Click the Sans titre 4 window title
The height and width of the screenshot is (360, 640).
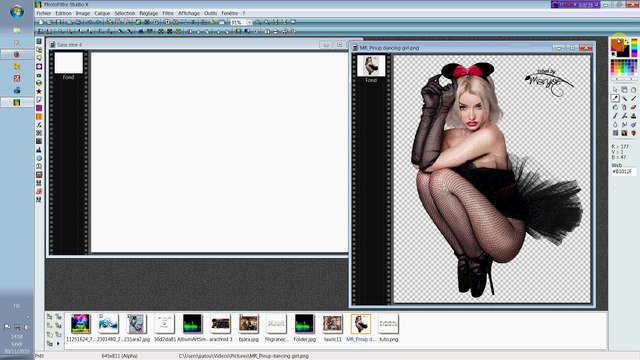tap(69, 44)
